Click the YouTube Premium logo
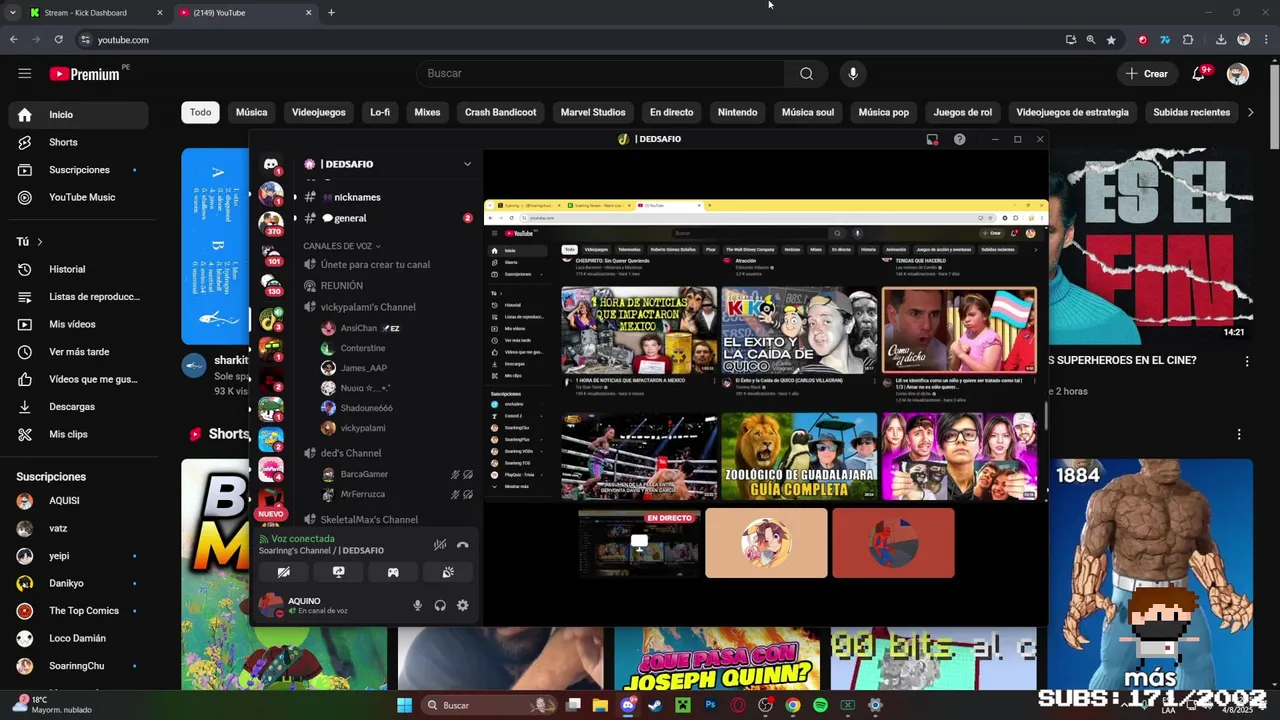 click(85, 74)
